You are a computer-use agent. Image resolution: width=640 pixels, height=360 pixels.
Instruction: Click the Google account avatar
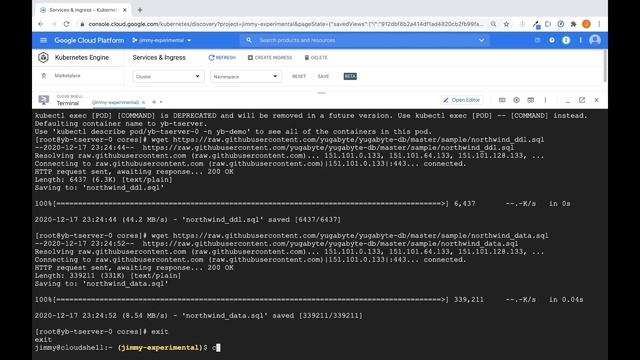coord(595,40)
